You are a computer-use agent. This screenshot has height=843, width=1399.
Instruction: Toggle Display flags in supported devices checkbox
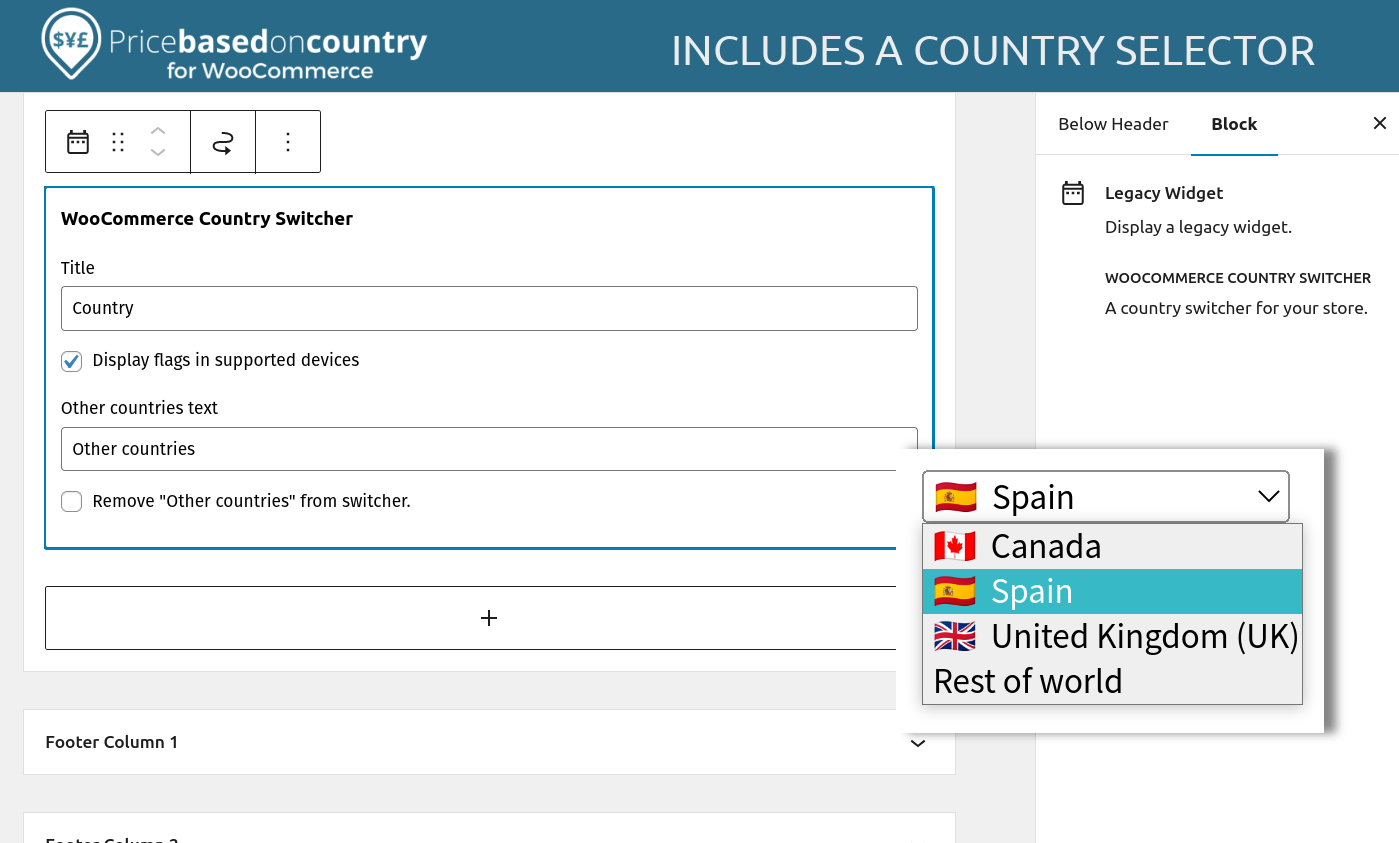[71, 361]
